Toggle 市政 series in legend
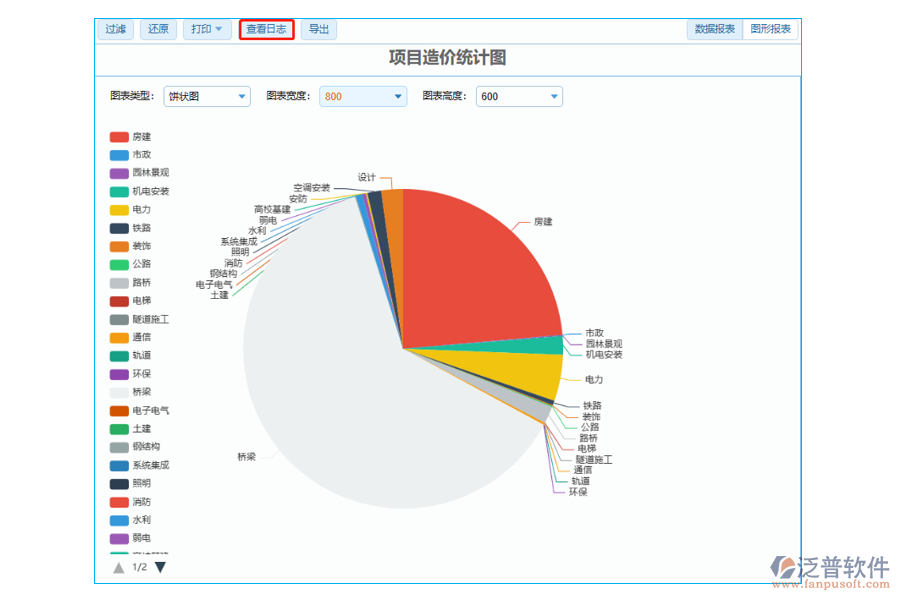 pyautogui.click(x=119, y=155)
